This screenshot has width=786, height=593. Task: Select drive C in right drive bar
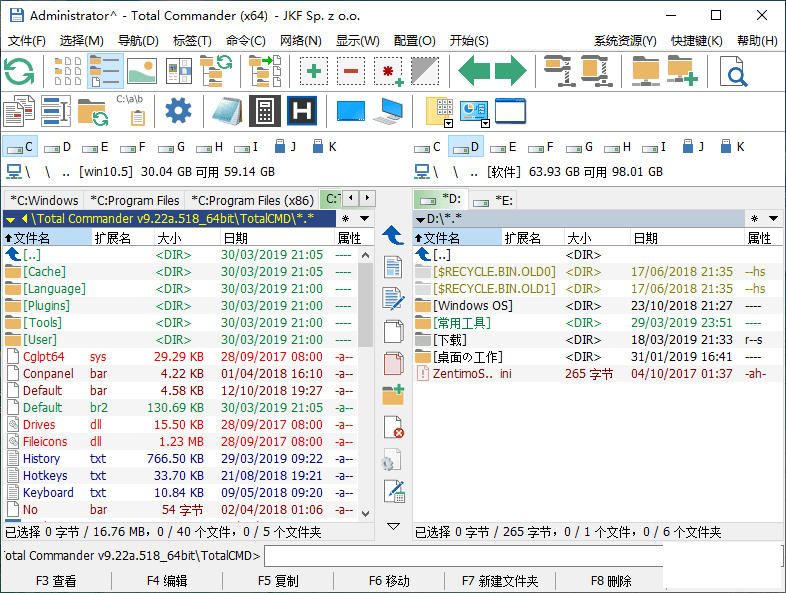pyautogui.click(x=428, y=147)
